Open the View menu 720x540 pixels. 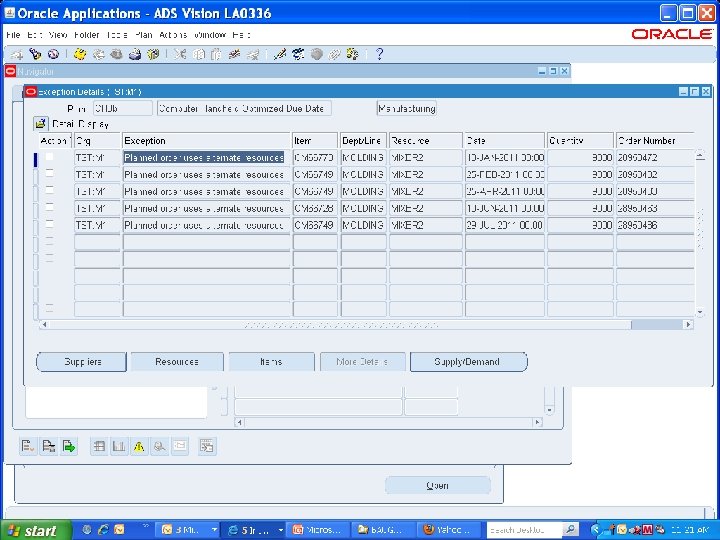coord(58,35)
